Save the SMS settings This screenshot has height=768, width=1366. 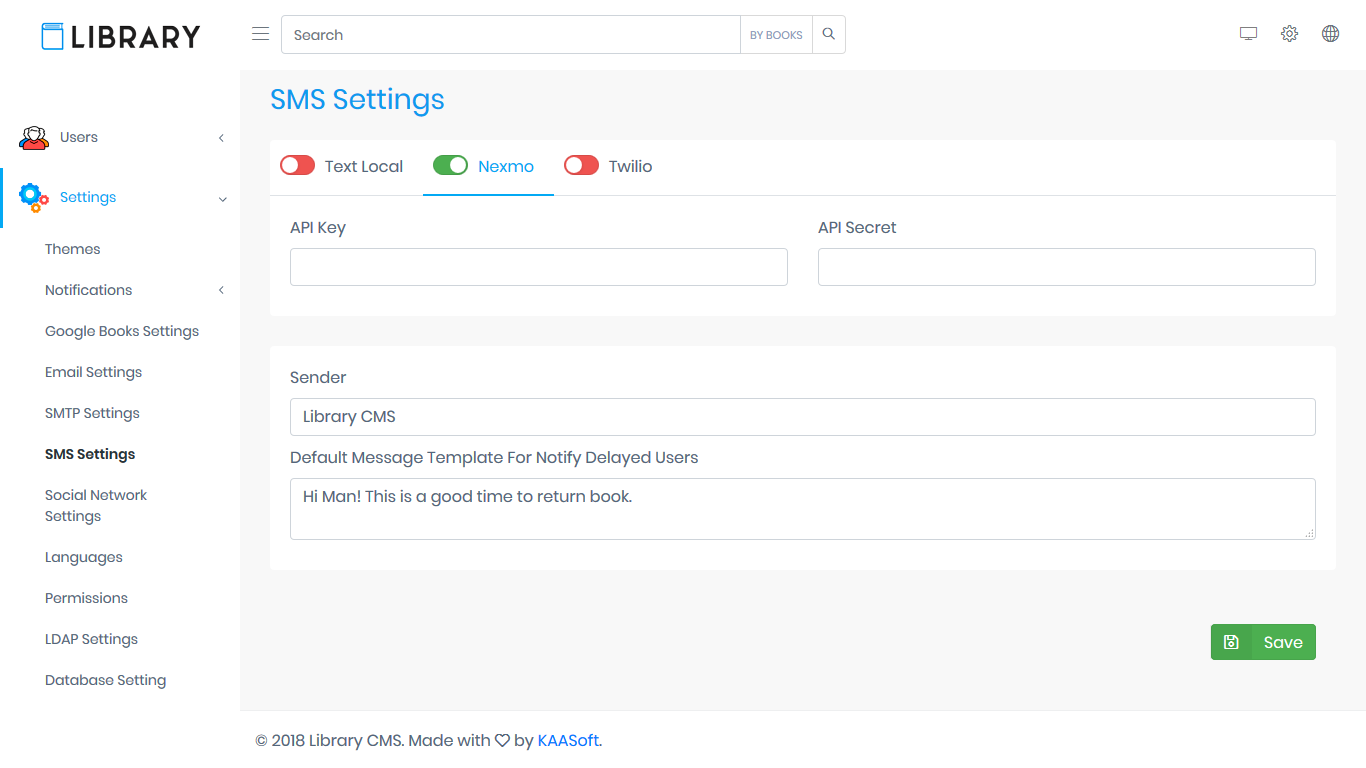[x=1263, y=642]
